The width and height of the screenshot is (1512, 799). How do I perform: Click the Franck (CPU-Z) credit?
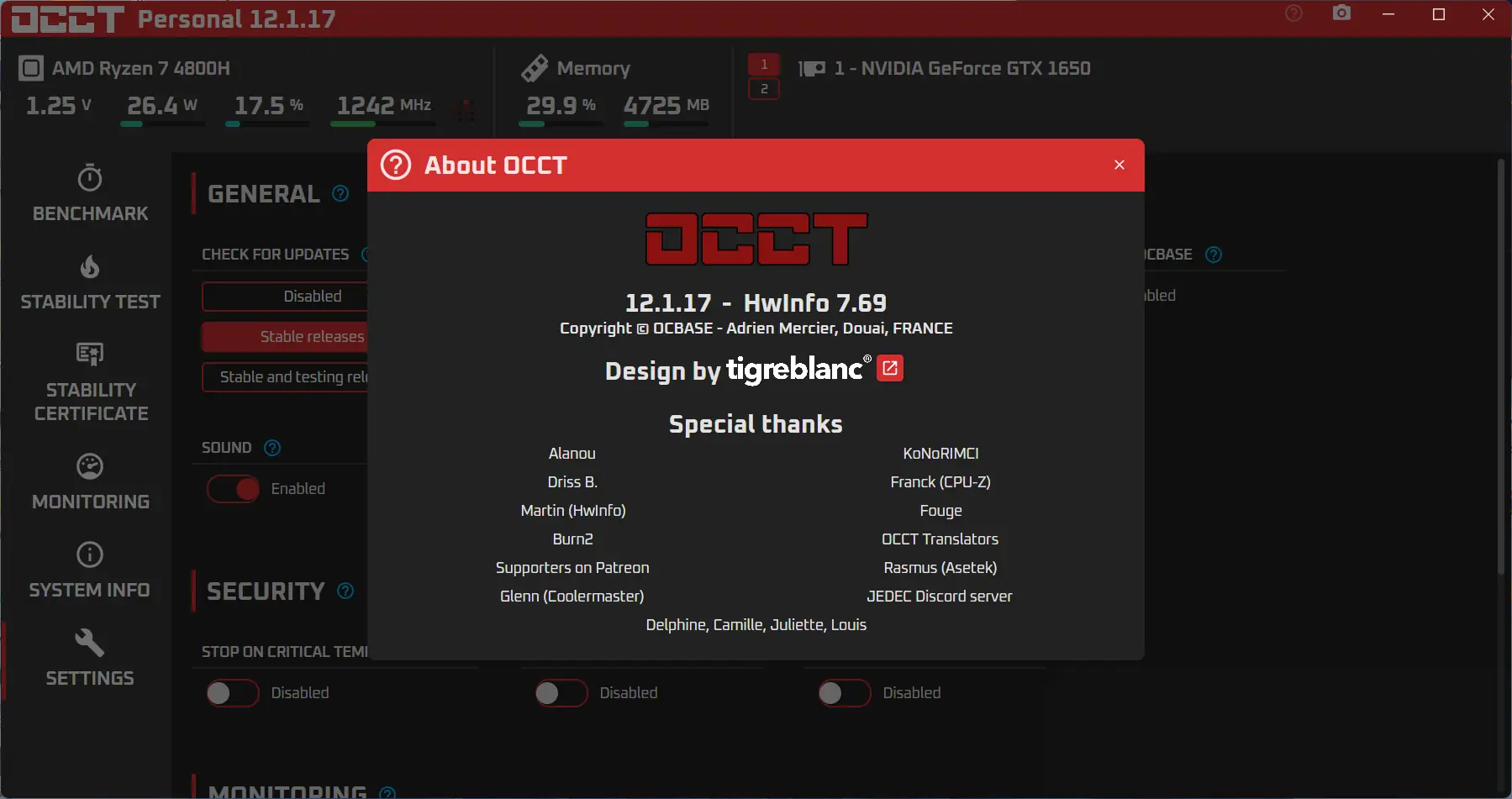point(940,482)
